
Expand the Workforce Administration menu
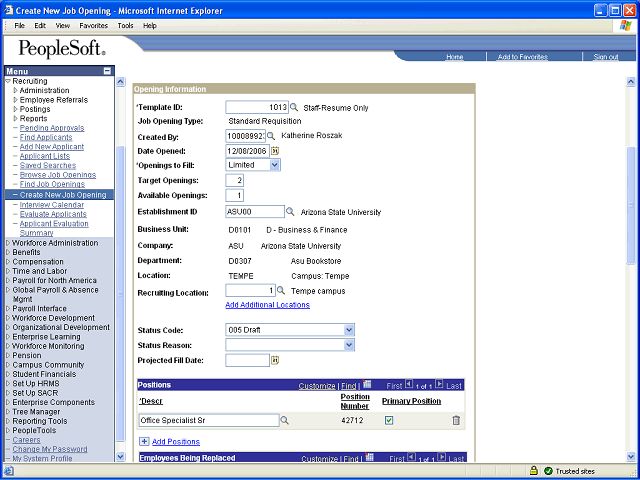click(x=8, y=243)
